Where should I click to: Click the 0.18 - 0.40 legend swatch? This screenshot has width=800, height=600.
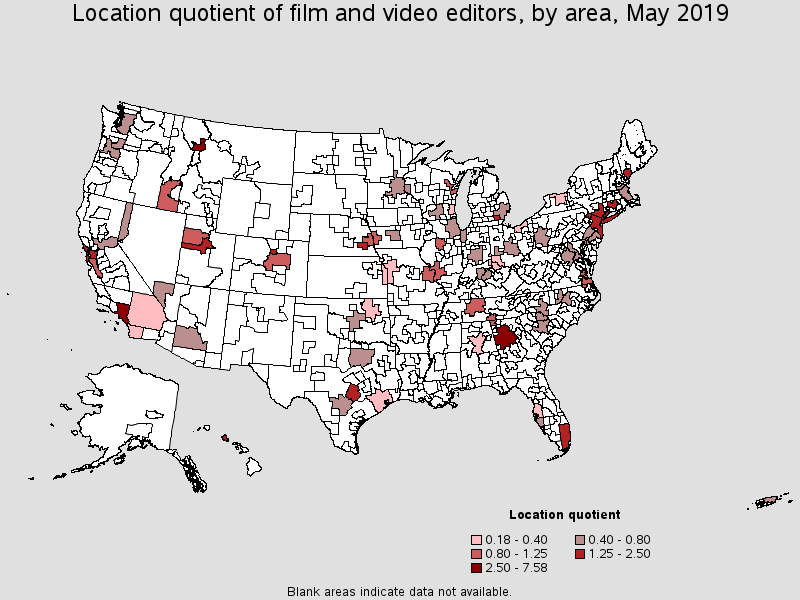[479, 539]
